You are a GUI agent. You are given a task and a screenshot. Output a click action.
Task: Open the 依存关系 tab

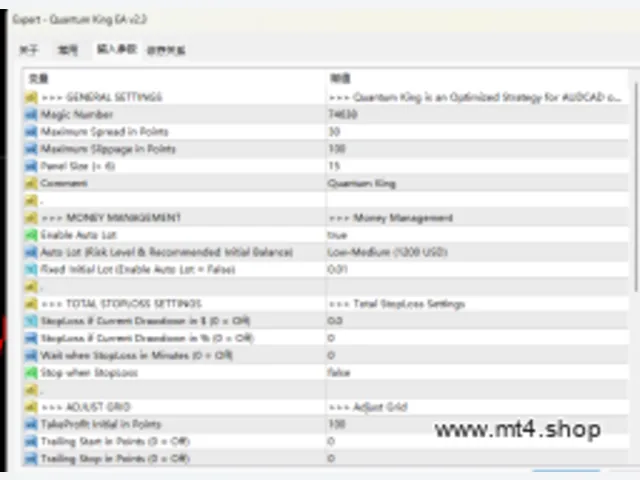coord(166,50)
